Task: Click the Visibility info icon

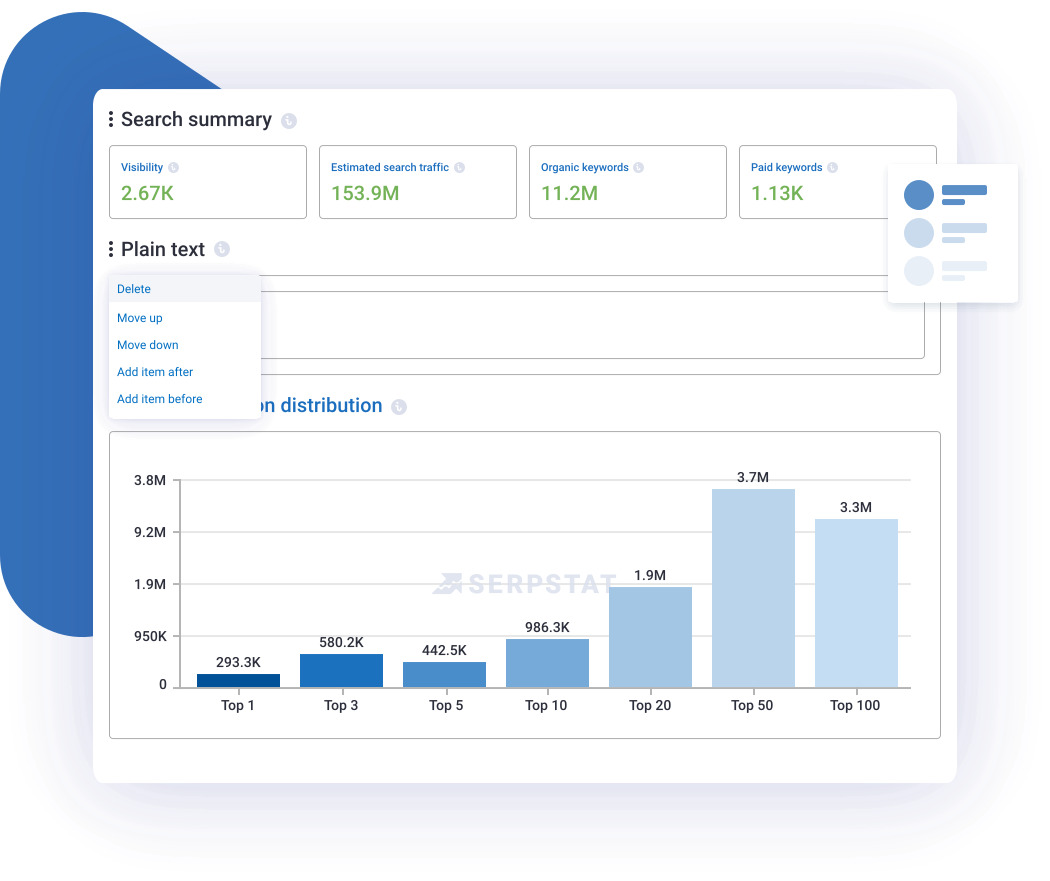Action: coord(174,168)
